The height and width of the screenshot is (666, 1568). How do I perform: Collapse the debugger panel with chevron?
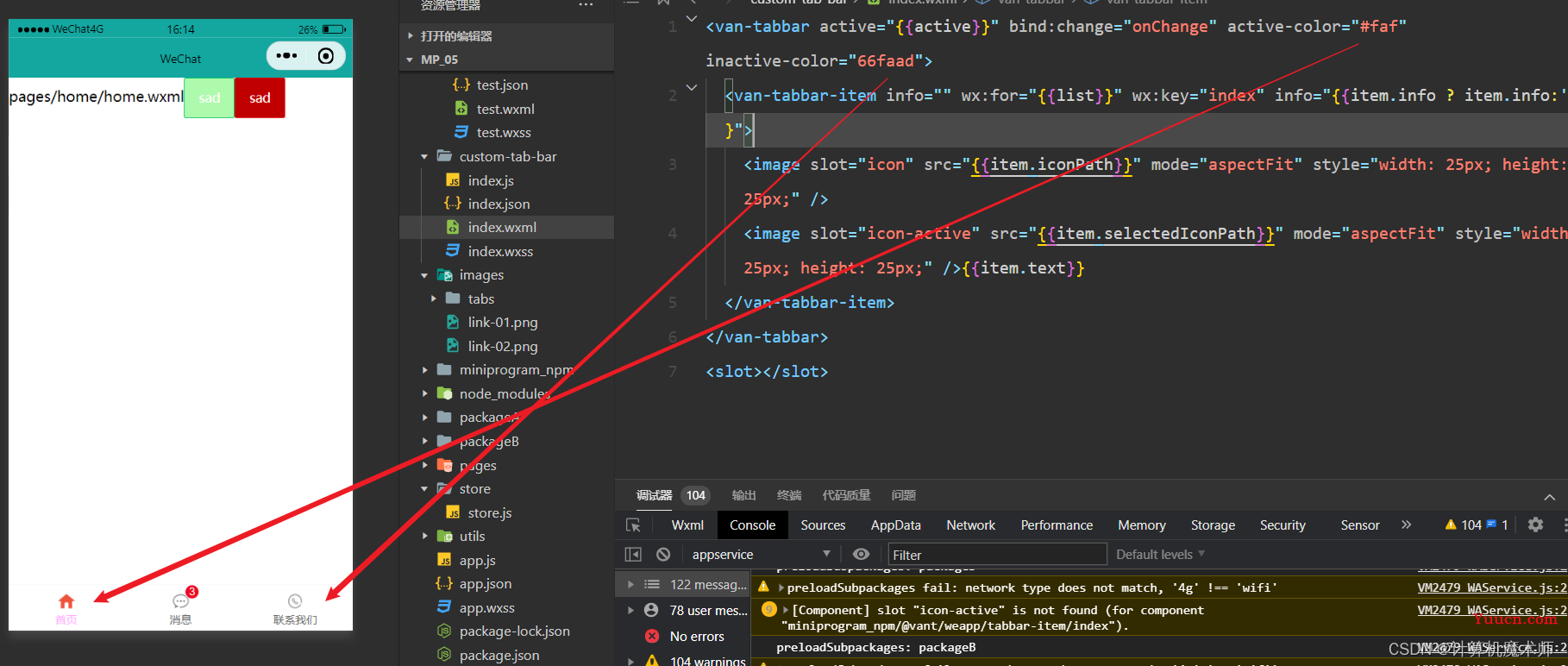[1550, 497]
